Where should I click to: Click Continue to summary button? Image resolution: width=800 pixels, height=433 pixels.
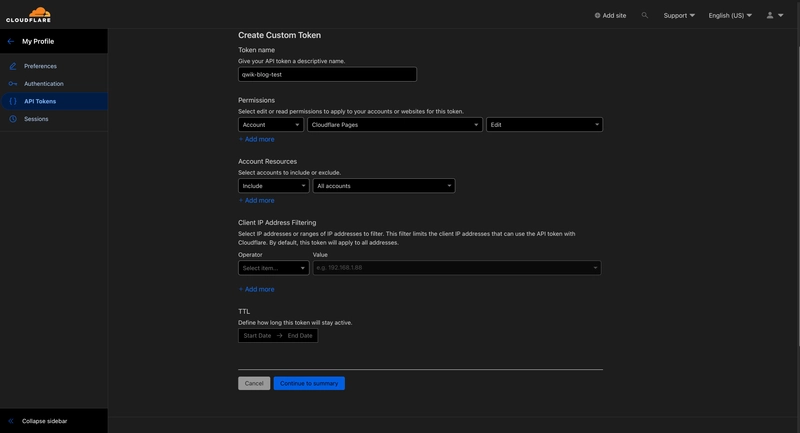[309, 383]
